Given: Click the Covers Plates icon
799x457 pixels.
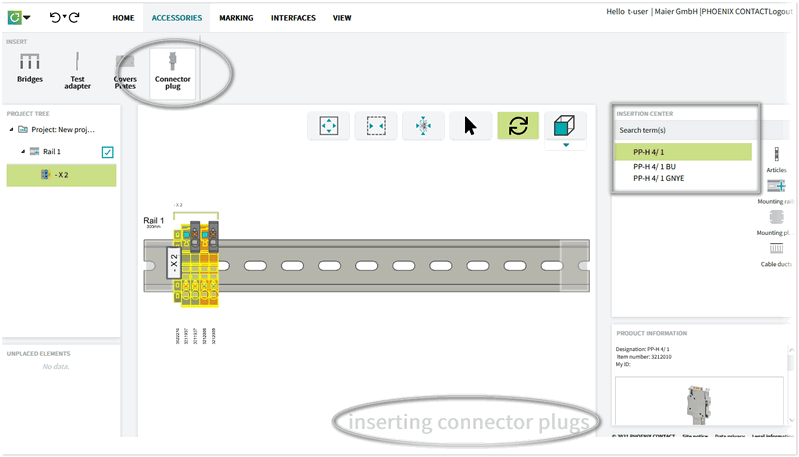Looking at the screenshot, I should click(x=125, y=68).
